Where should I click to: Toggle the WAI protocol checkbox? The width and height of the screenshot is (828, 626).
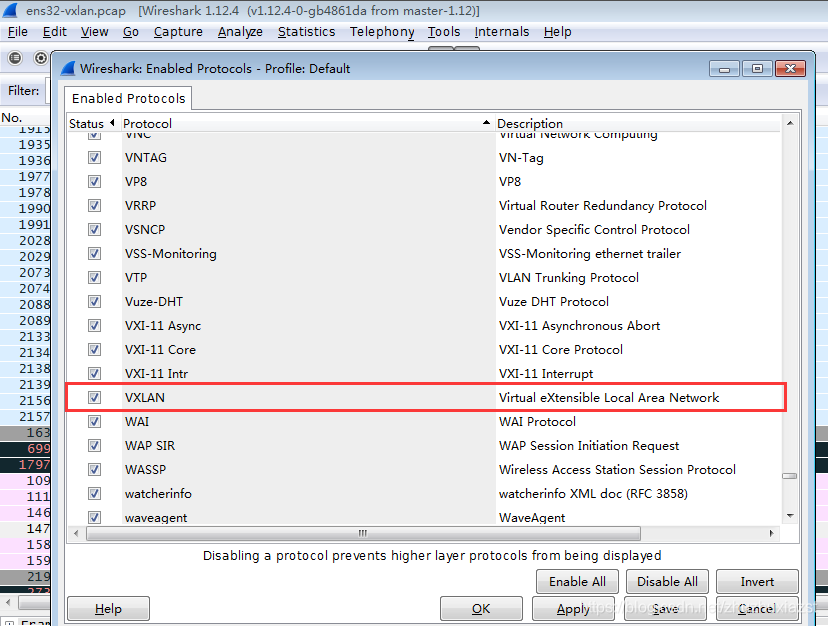click(x=95, y=422)
